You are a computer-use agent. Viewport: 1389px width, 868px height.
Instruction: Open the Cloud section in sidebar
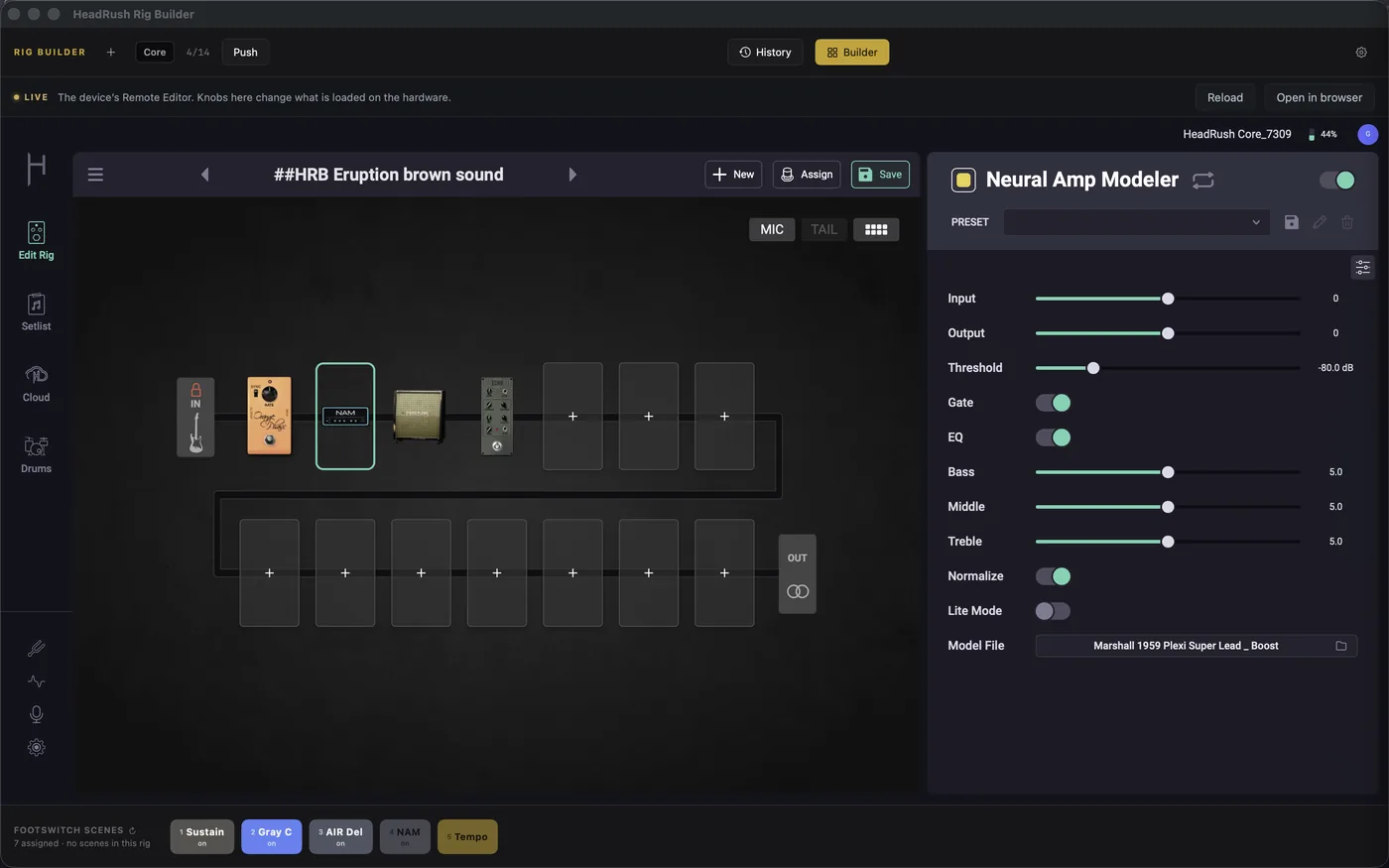[x=36, y=384]
